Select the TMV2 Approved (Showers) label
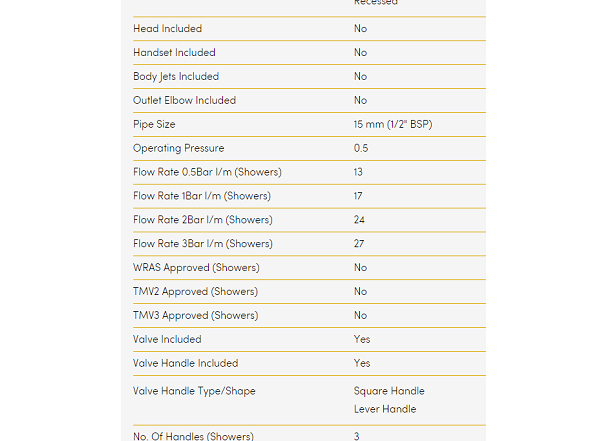Viewport: 600px width, 441px height. tap(195, 292)
